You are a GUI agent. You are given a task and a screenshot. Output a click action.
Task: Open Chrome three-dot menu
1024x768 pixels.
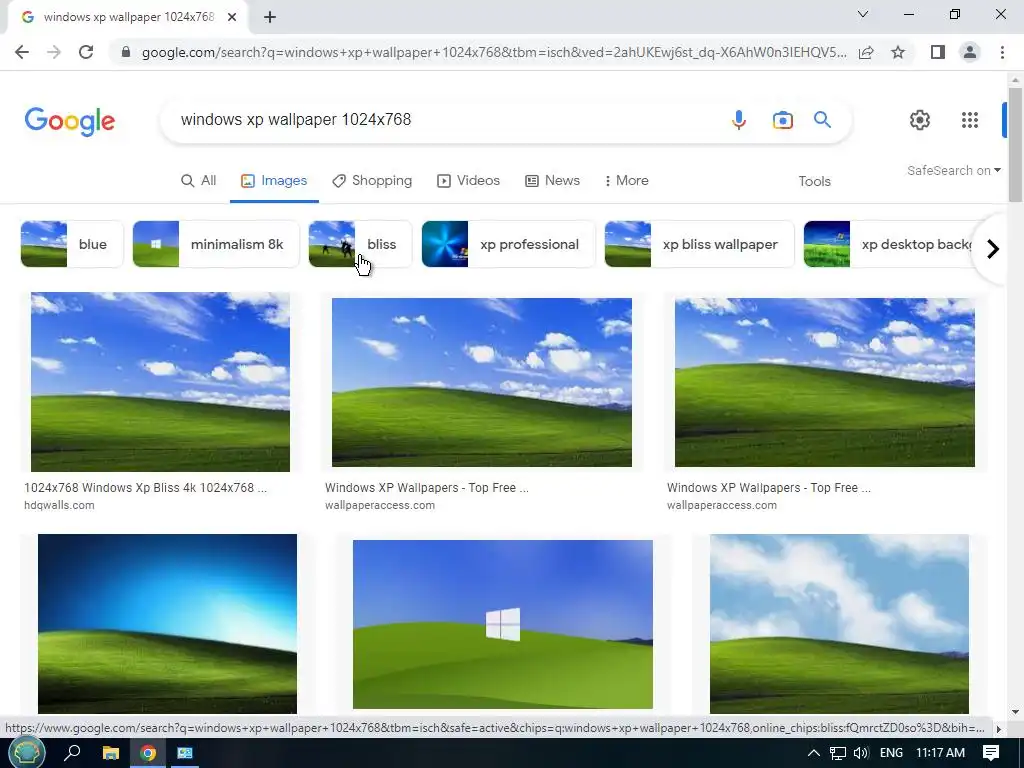click(x=1002, y=52)
